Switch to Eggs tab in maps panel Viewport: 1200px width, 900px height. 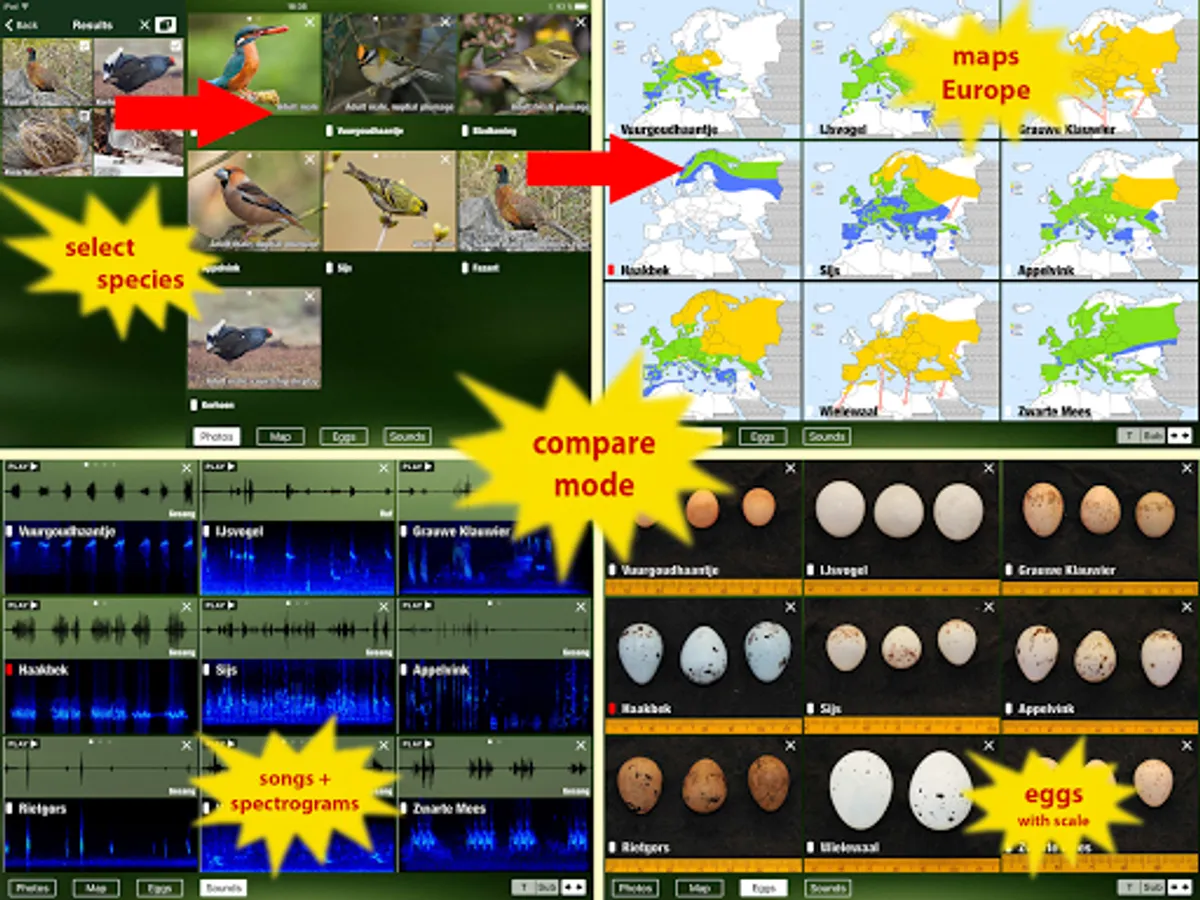(x=763, y=436)
